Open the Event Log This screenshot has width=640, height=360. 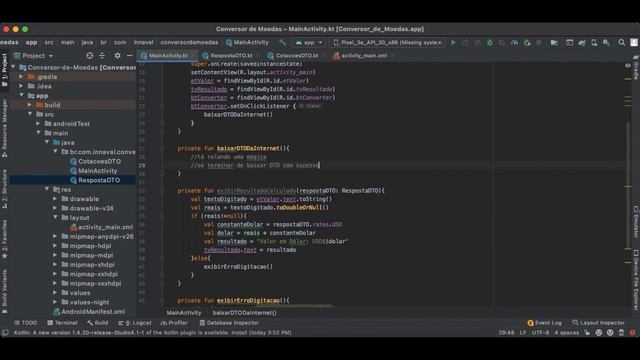coord(544,323)
